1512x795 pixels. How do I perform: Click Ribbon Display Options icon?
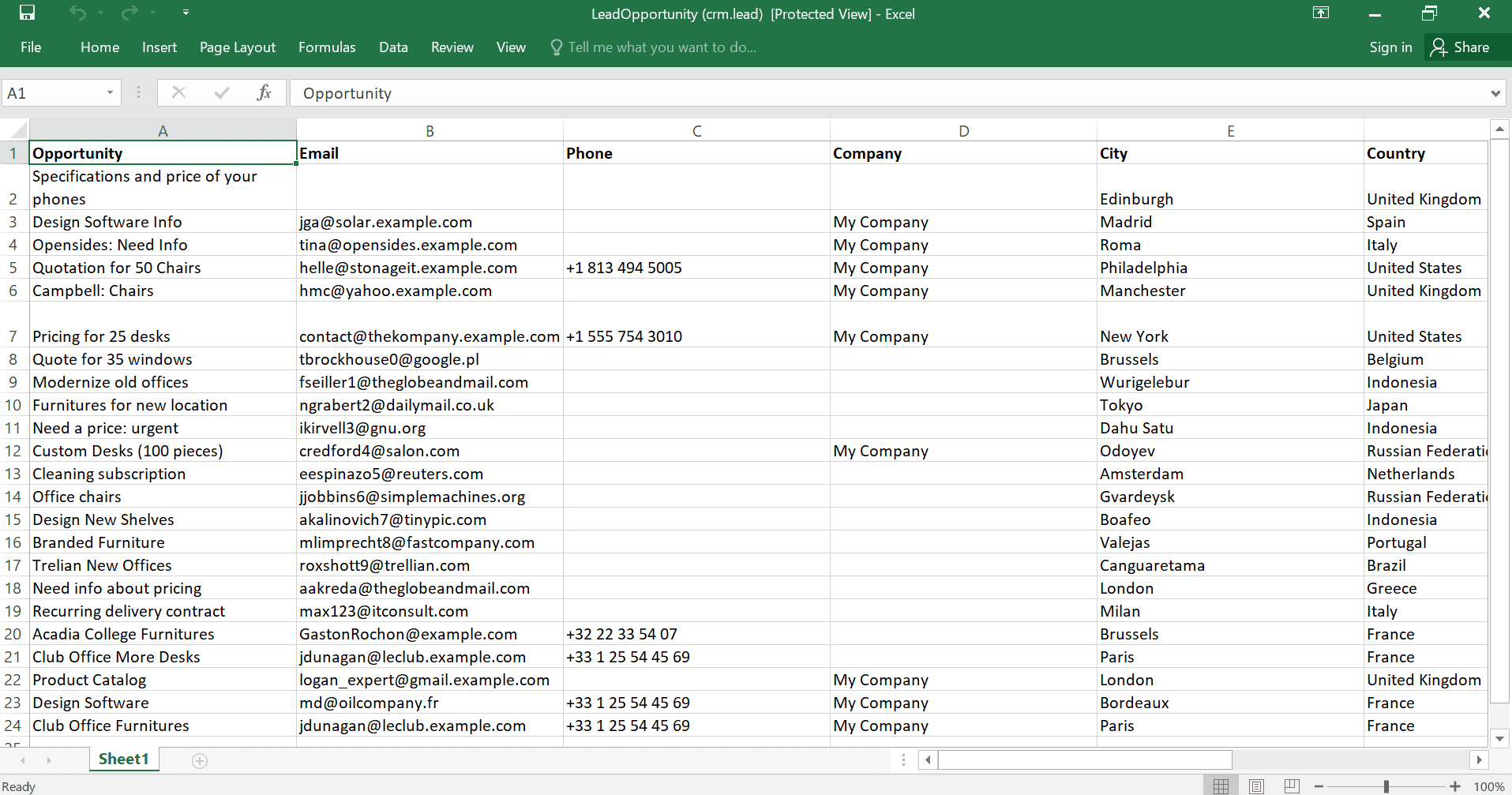(1321, 13)
